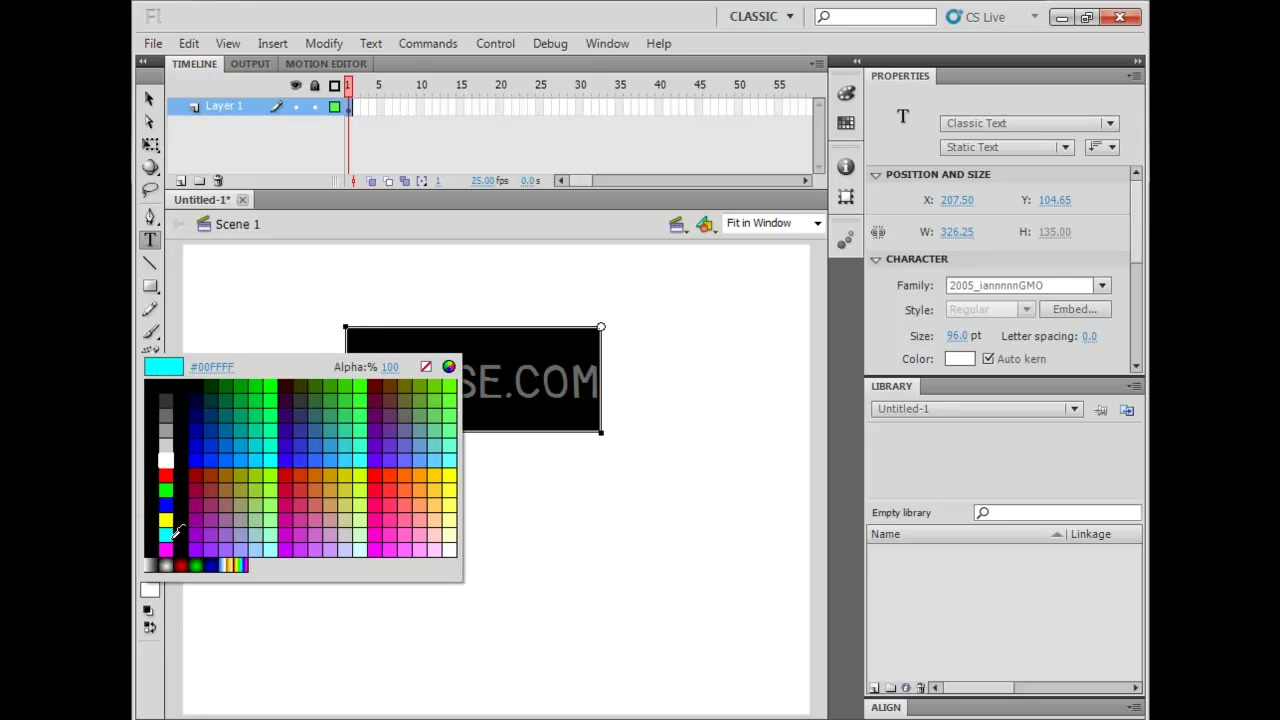Click the library search input field
The width and height of the screenshot is (1280, 720).
point(1058,513)
